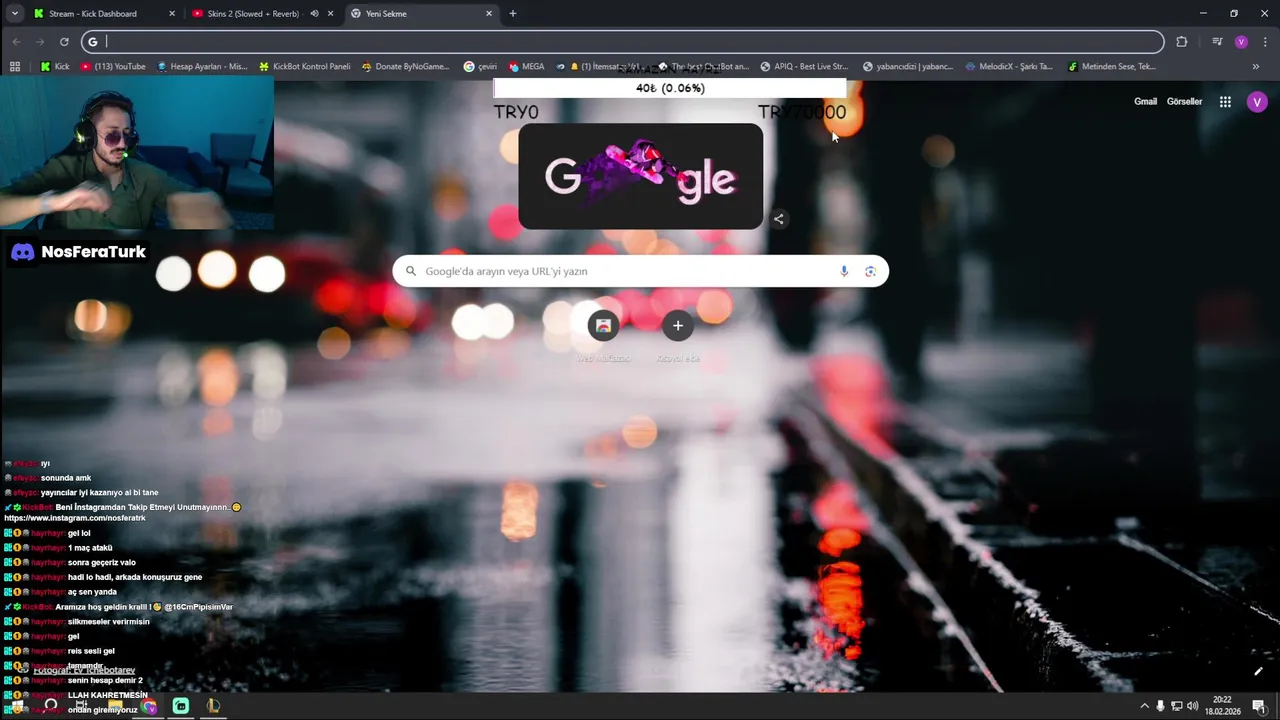1280x720 pixels.
Task: Open the League of Legends taskbar icon
Action: click(213, 706)
